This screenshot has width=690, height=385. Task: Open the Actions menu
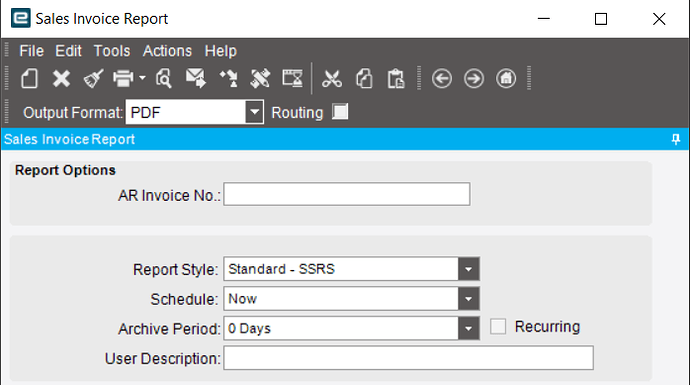pos(167,51)
